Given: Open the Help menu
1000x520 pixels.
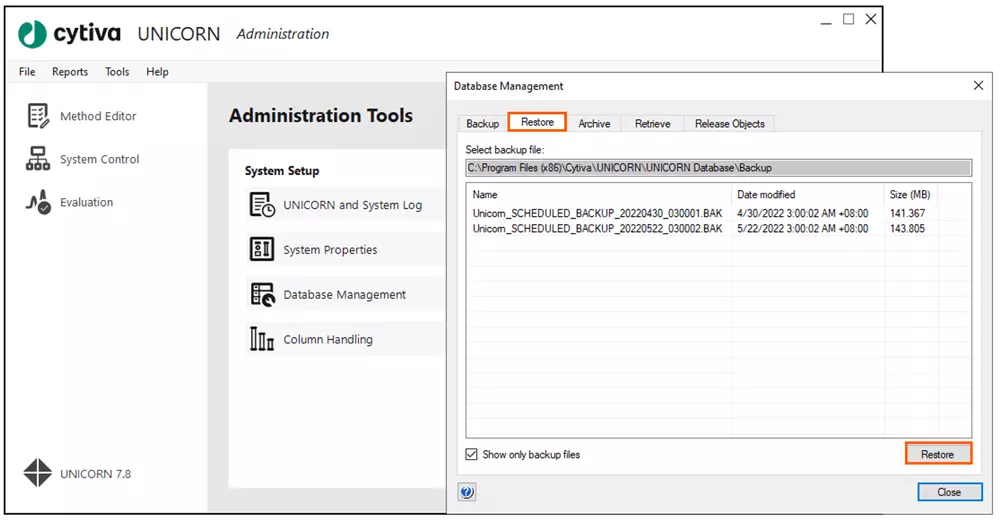Looking at the screenshot, I should 158,71.
